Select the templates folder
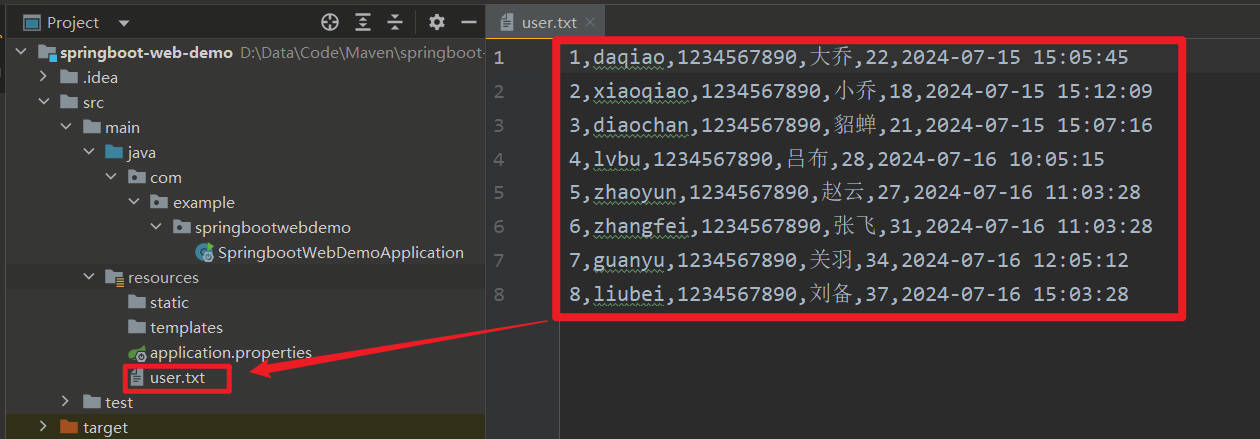The image size is (1260, 439). 186,328
